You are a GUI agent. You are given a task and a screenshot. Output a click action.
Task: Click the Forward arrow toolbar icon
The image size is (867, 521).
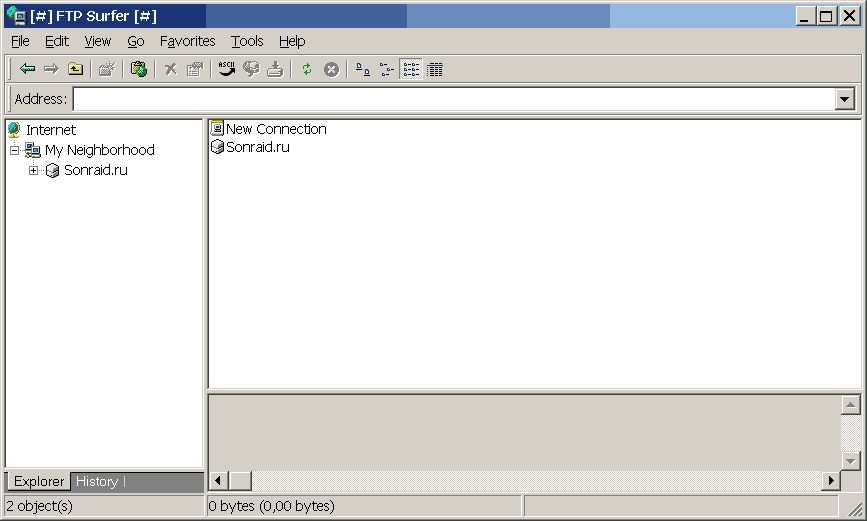pos(51,69)
